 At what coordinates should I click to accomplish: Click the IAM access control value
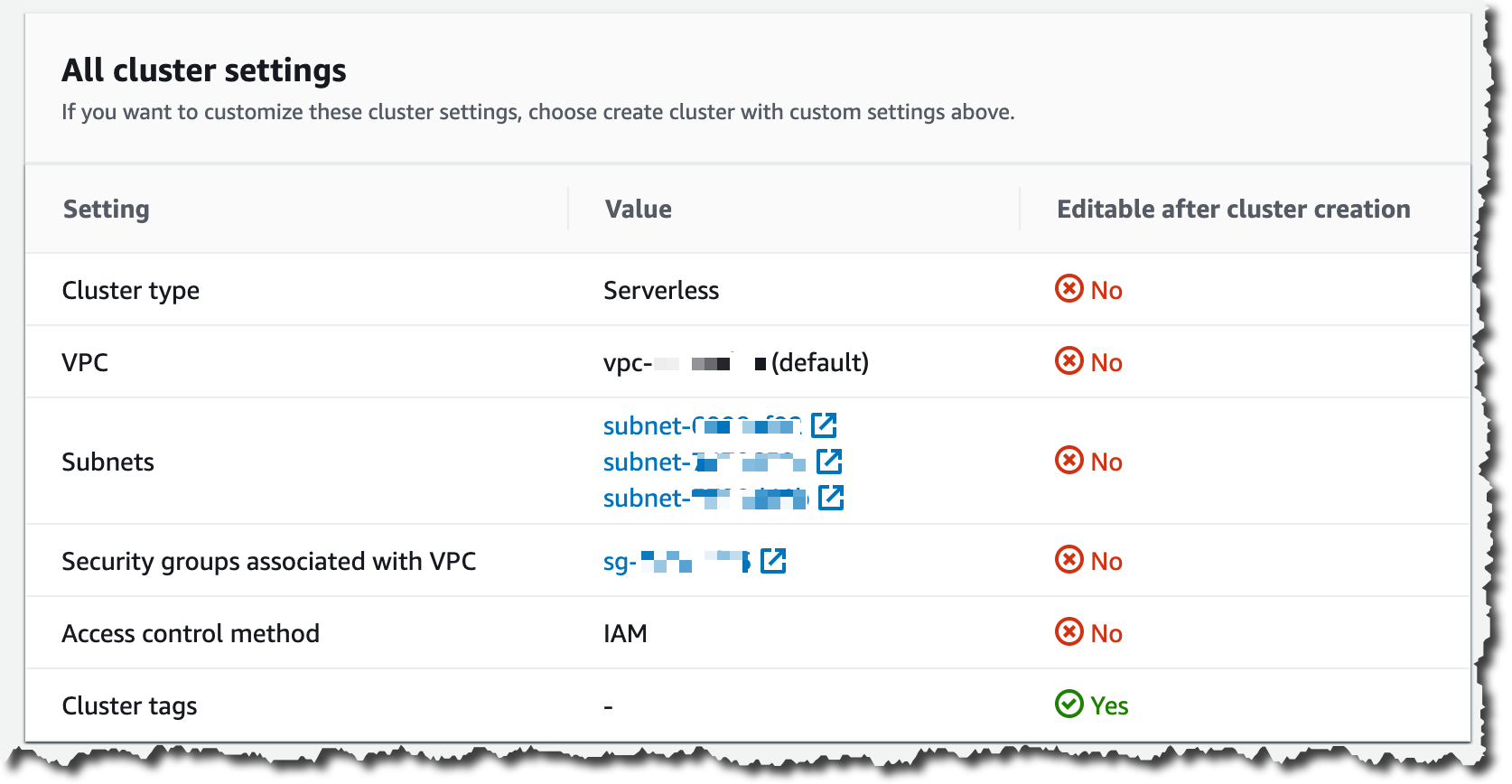coord(625,634)
